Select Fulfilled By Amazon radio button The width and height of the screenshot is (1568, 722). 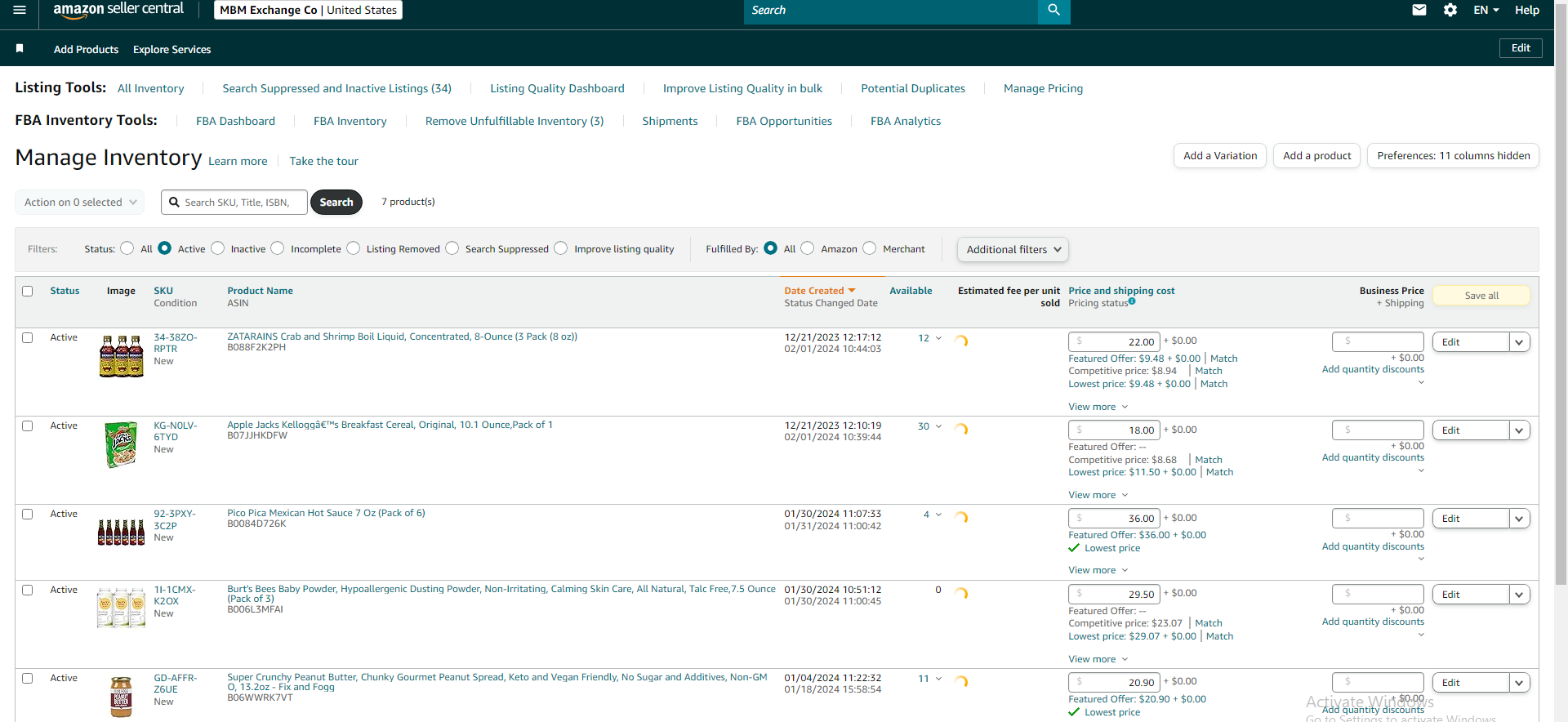pos(807,248)
